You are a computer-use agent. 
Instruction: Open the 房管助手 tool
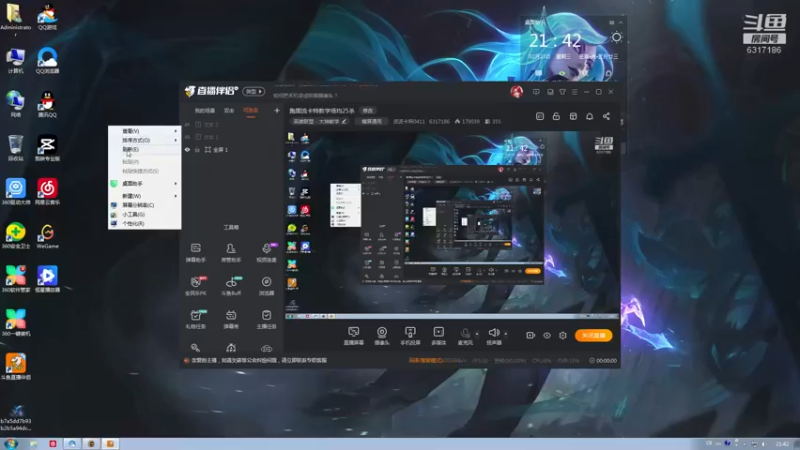pos(231,253)
